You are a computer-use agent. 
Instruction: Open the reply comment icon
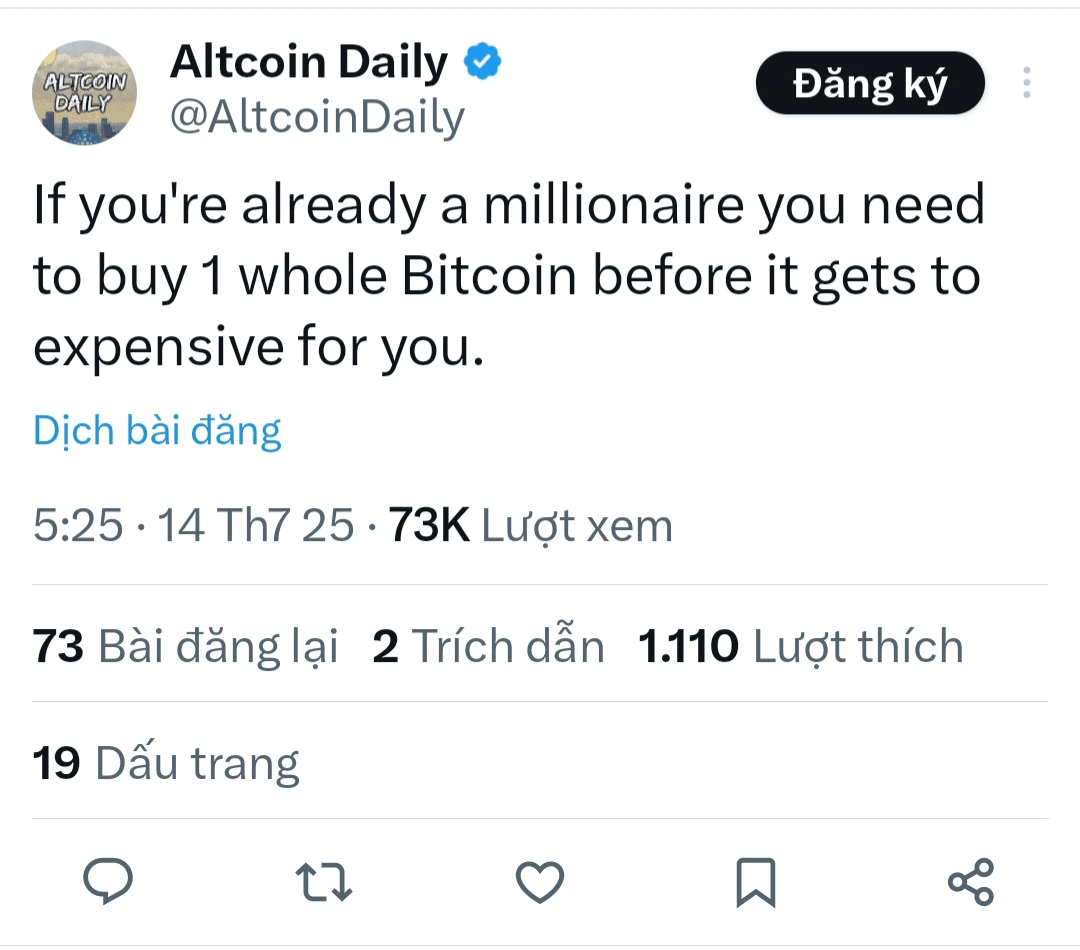[107, 880]
